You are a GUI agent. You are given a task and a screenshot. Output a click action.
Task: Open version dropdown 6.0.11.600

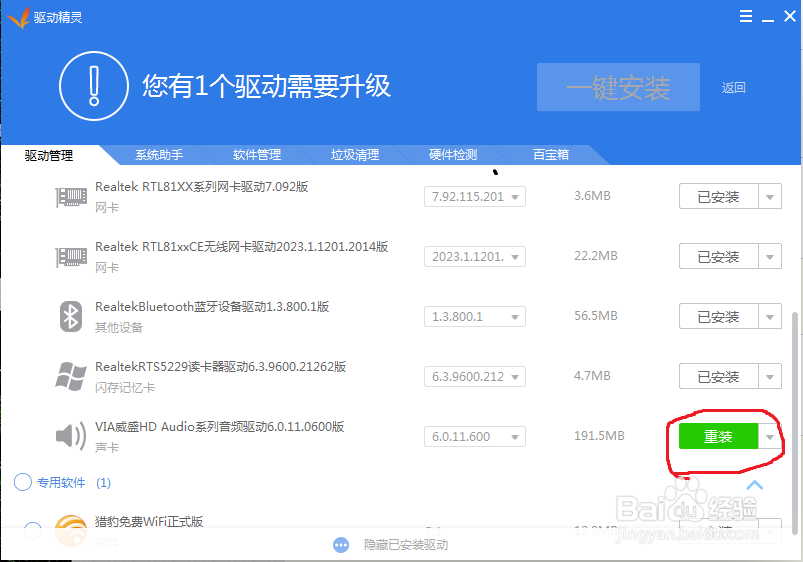click(475, 436)
